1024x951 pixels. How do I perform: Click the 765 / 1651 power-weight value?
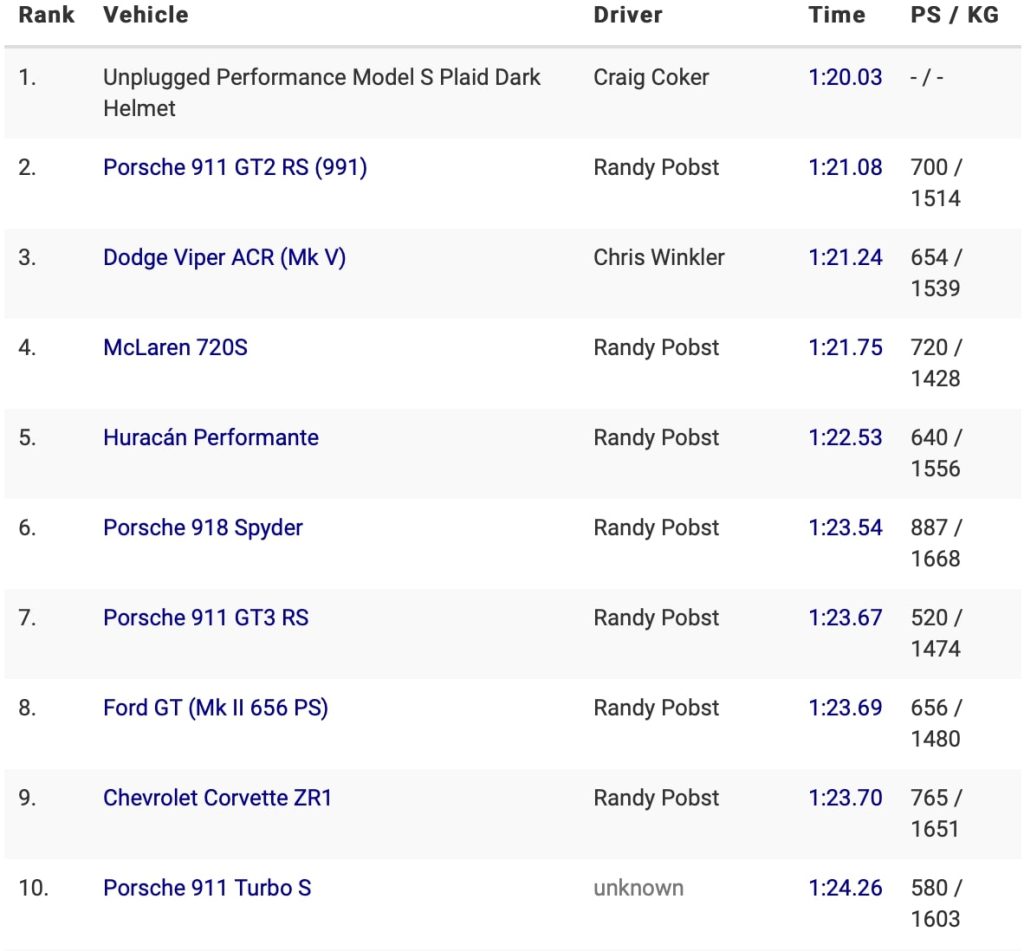936,814
